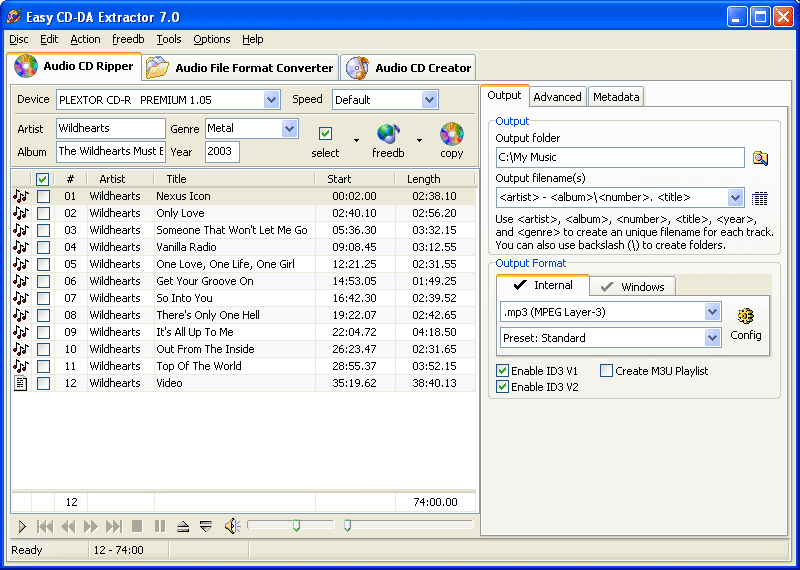Screen dimensions: 800x570
Task: Click the Album input field
Action: 111,152
